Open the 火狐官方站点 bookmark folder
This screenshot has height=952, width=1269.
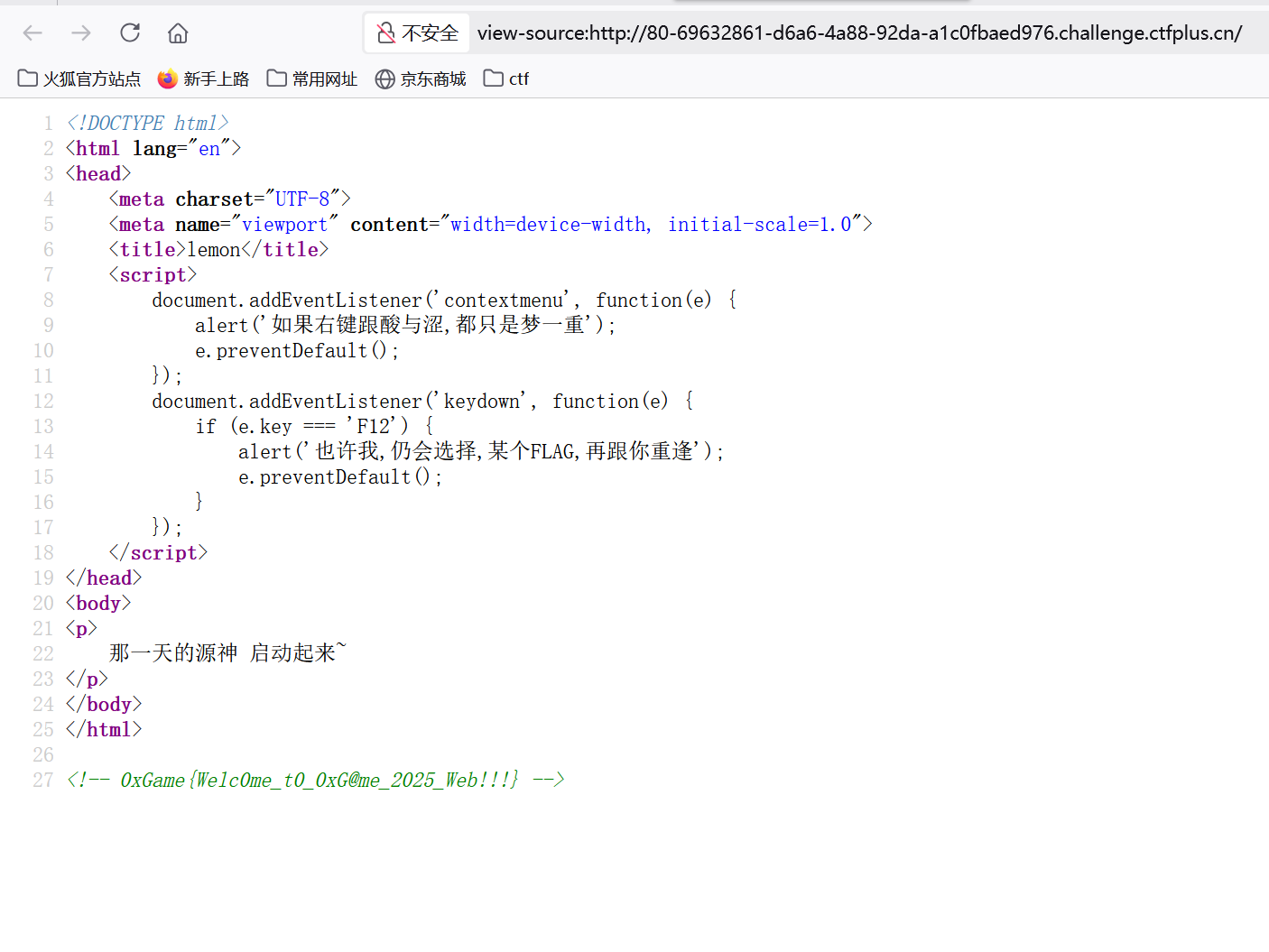[x=79, y=79]
